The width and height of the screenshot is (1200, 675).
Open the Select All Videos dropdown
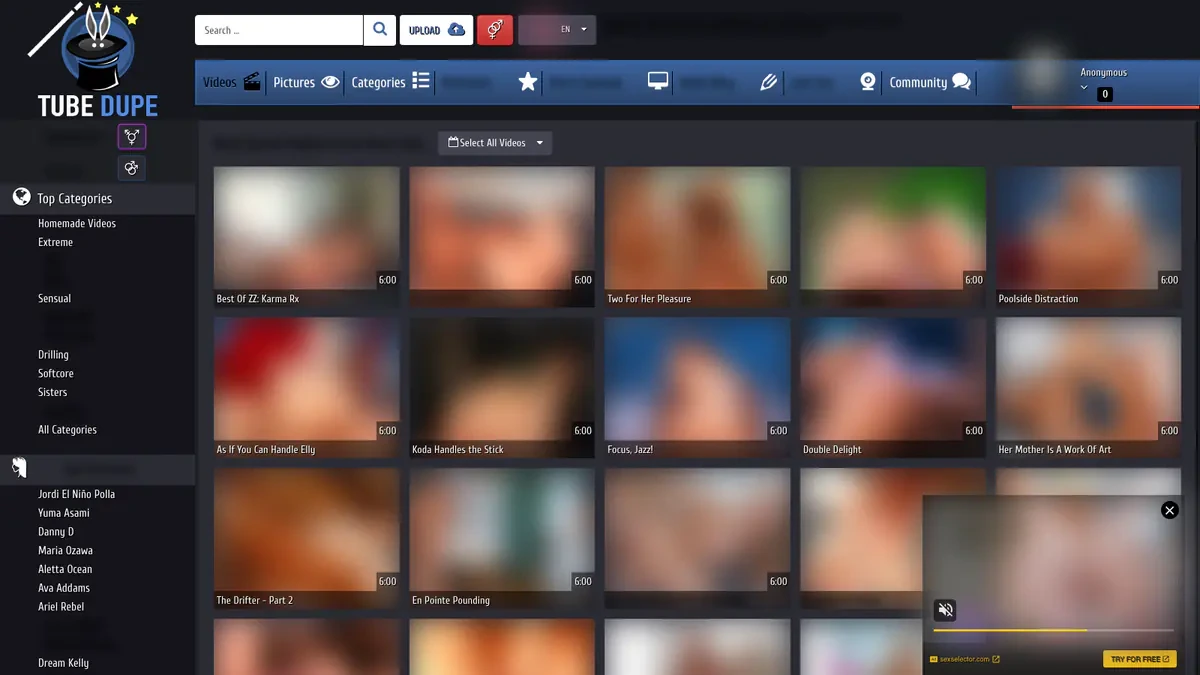[495, 143]
